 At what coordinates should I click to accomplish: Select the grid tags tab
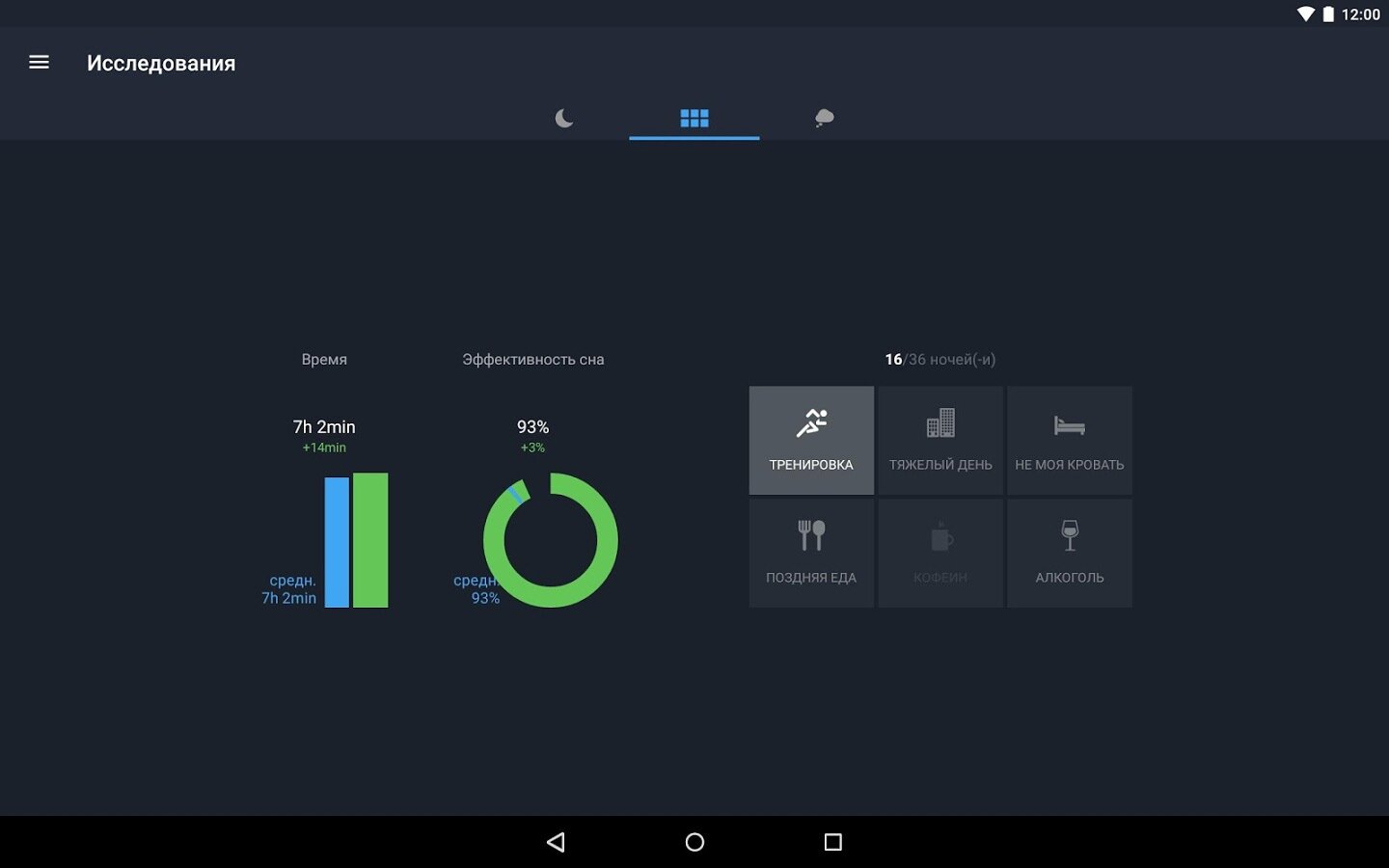pos(694,118)
